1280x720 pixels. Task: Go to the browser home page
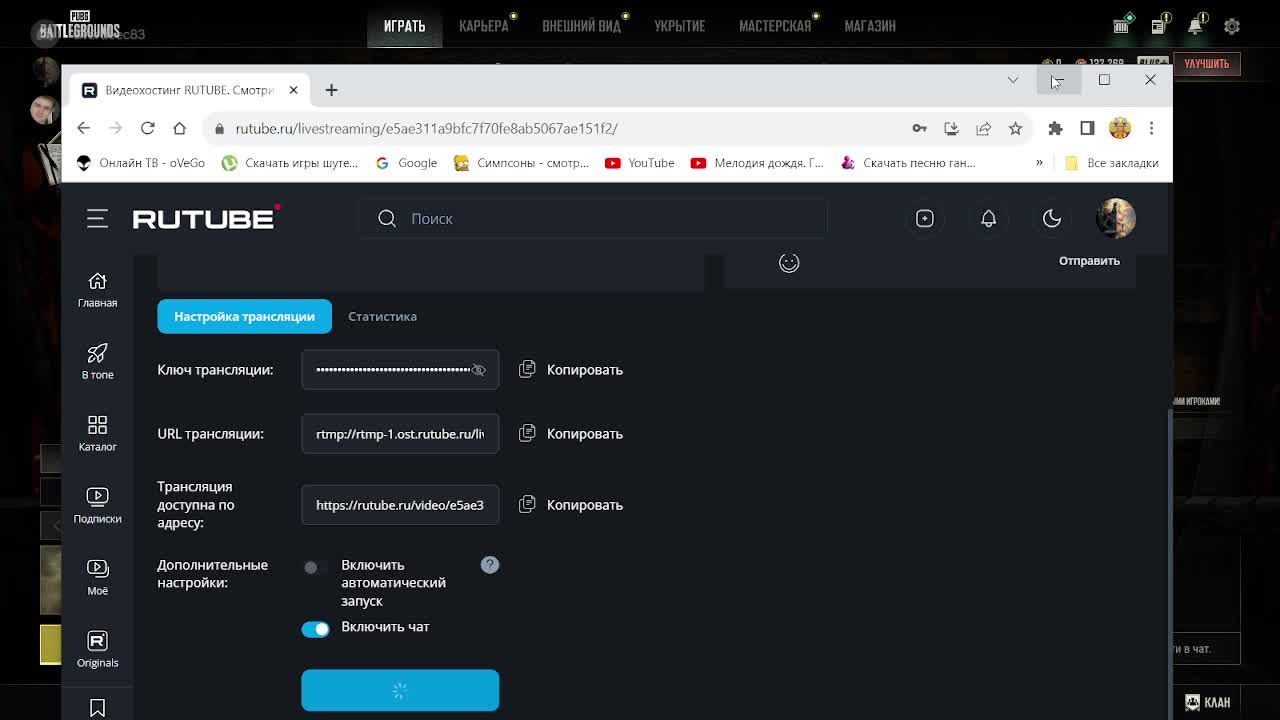pyautogui.click(x=179, y=128)
